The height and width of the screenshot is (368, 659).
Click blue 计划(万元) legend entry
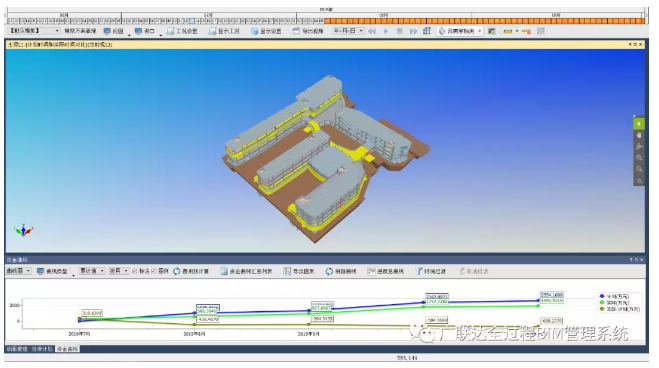614,296
